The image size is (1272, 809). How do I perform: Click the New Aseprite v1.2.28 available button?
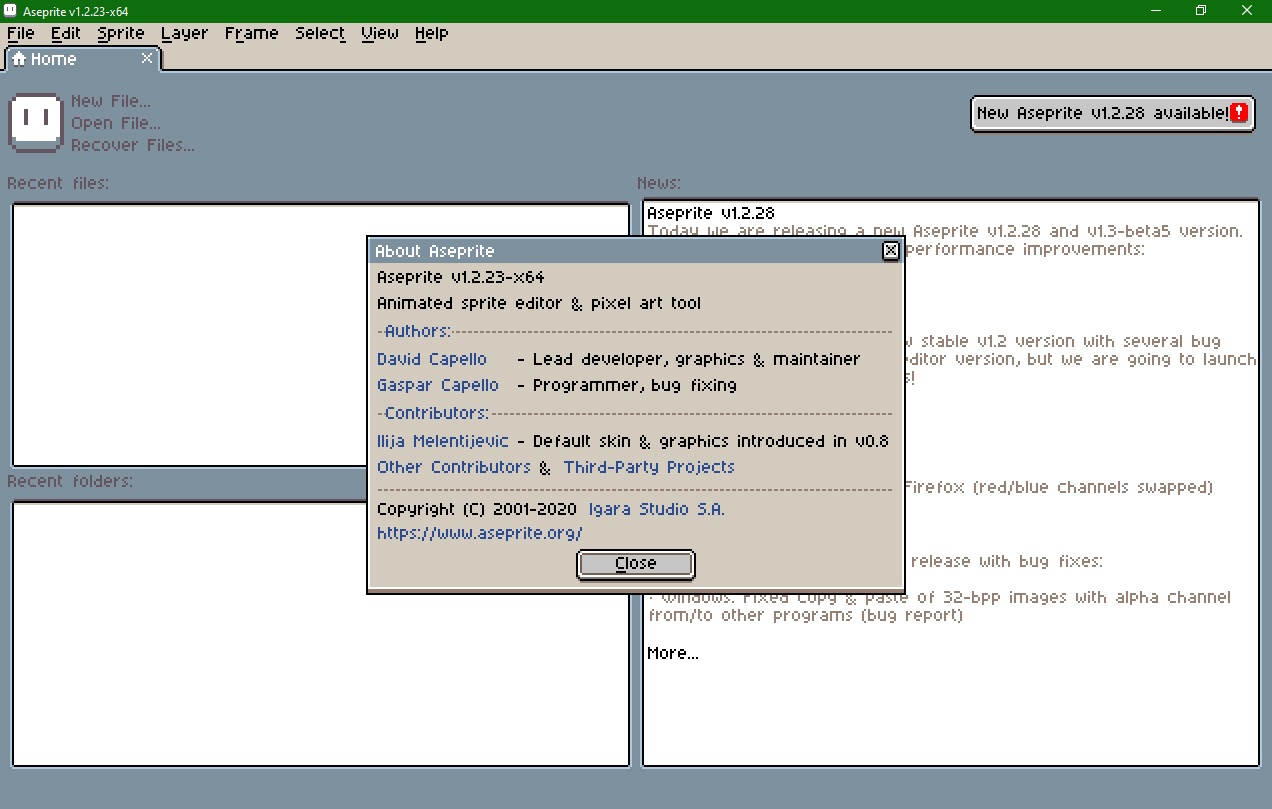click(x=1102, y=113)
